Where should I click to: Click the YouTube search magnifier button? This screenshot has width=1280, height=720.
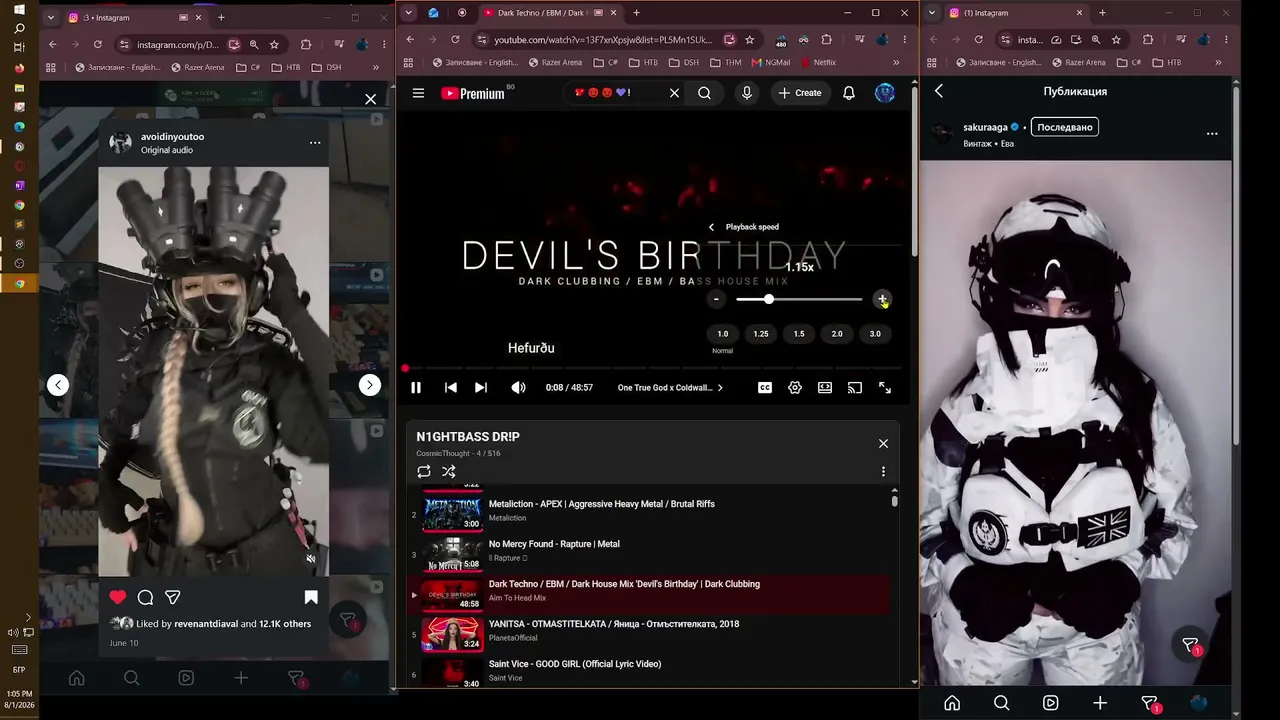tap(704, 93)
